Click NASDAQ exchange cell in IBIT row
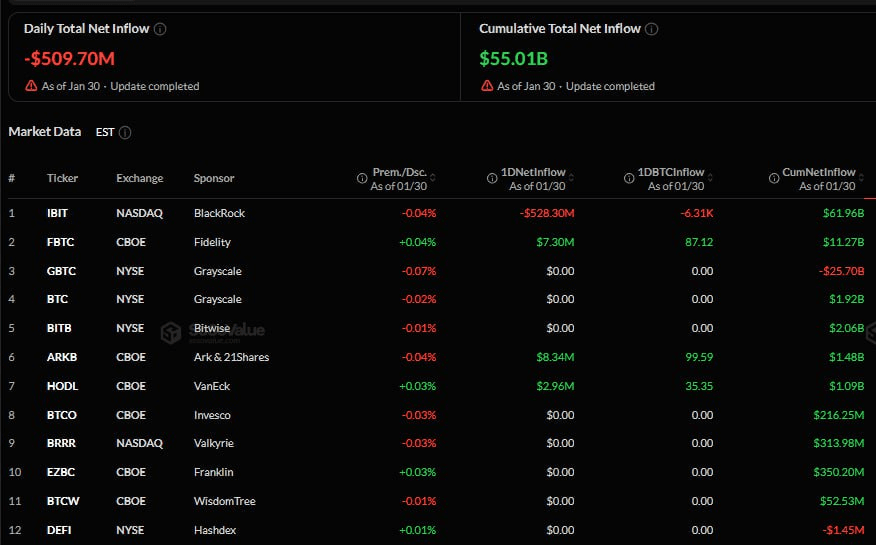This screenshot has height=545, width=876. click(140, 213)
